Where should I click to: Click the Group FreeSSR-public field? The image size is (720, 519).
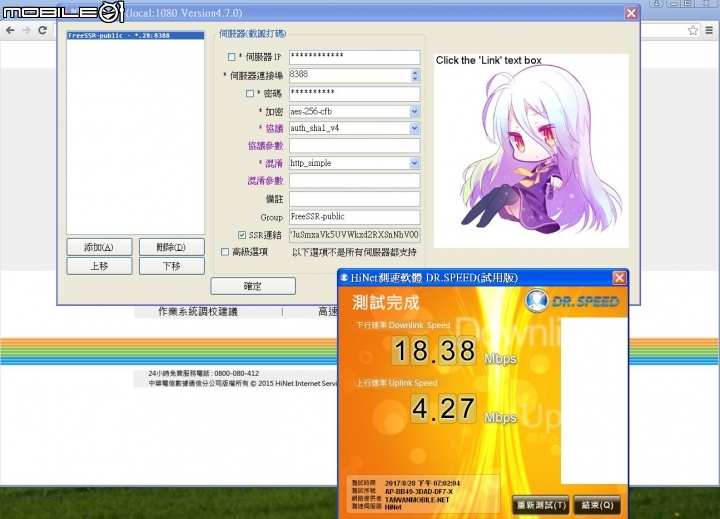click(x=354, y=217)
